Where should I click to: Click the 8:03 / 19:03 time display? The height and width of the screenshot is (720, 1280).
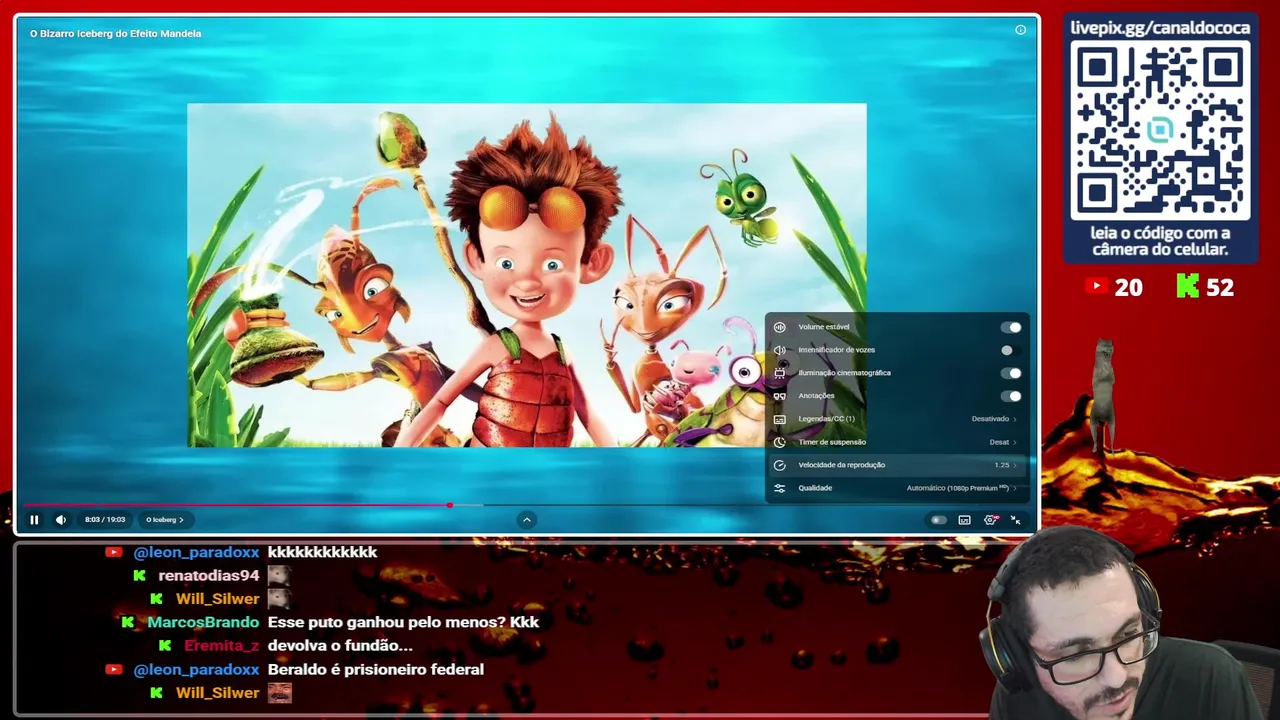pos(105,520)
